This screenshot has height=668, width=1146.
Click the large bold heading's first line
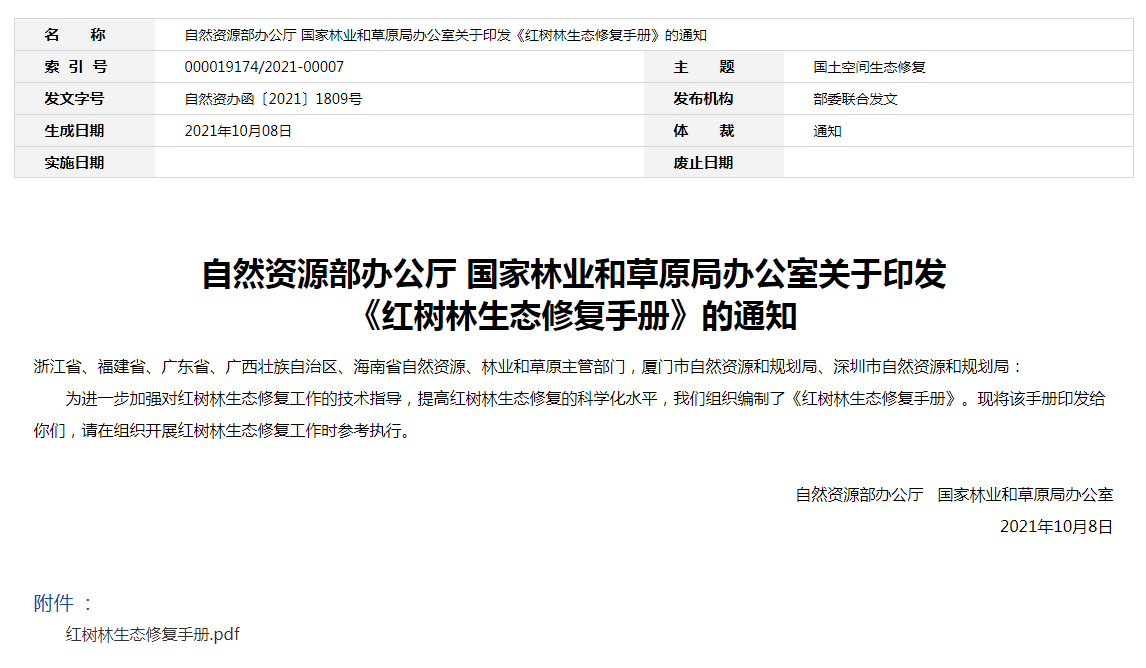[x=574, y=274]
